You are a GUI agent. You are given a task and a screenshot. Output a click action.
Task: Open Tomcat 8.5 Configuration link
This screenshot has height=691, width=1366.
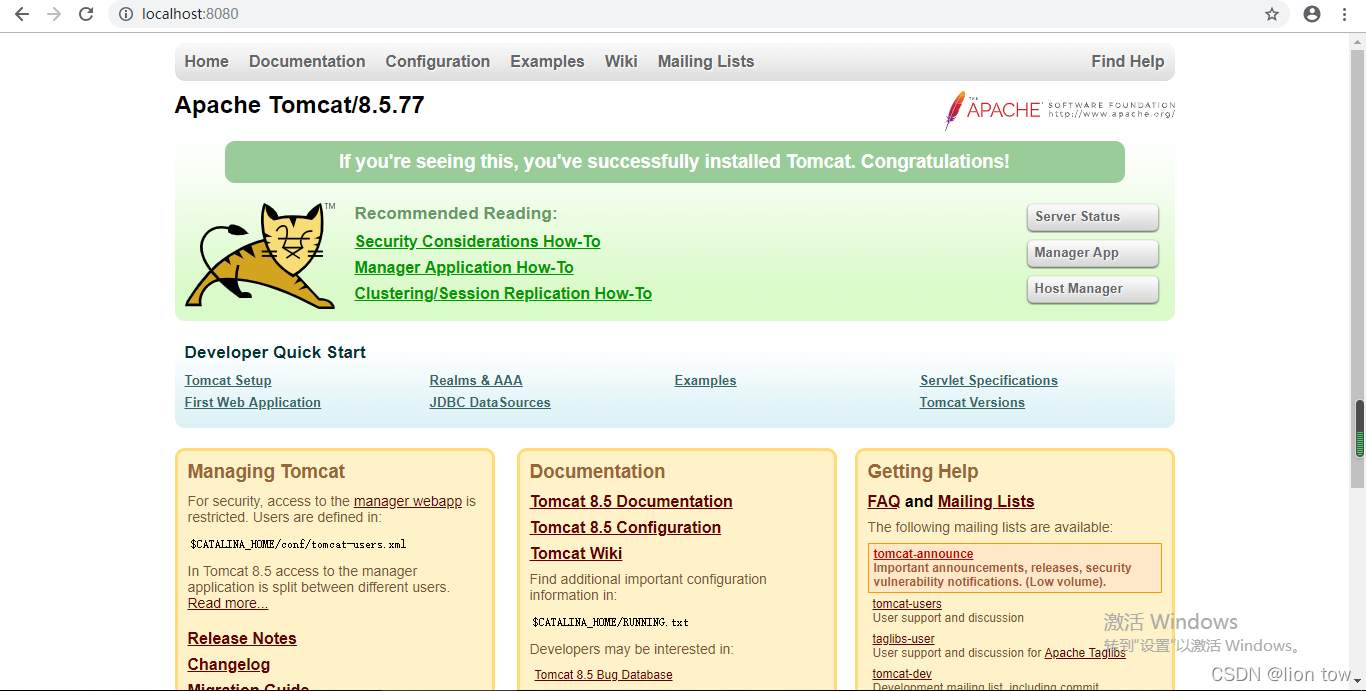point(625,527)
